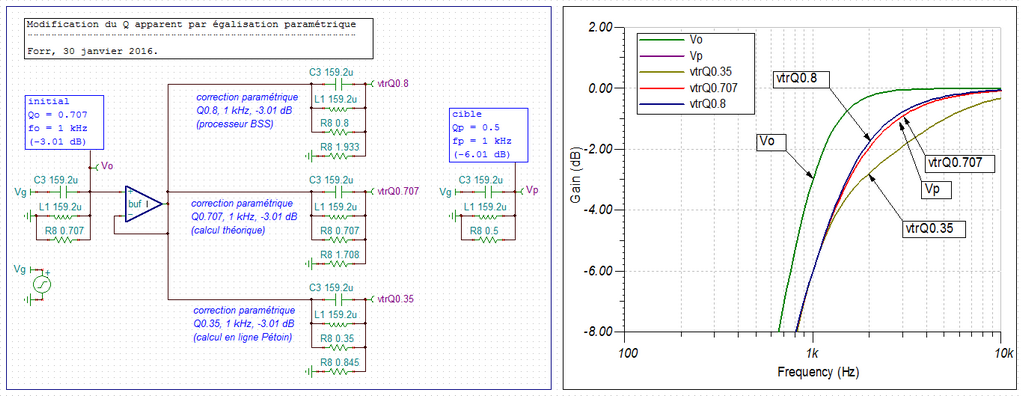This screenshot has height=396, width=1023.
Task: Select capacitor symbol under 'C3 159.2u' in vtrQ0.8 branch
Action: pos(339,84)
